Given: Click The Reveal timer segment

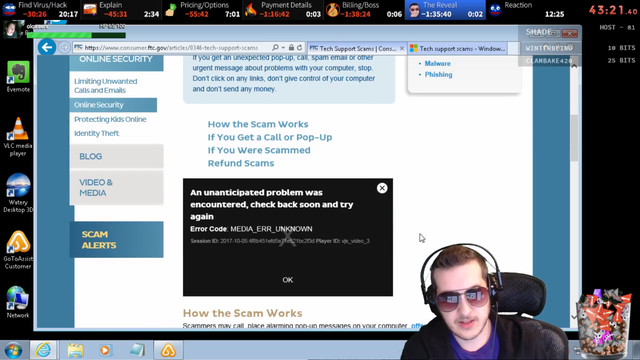Looking at the screenshot, I should (445, 10).
